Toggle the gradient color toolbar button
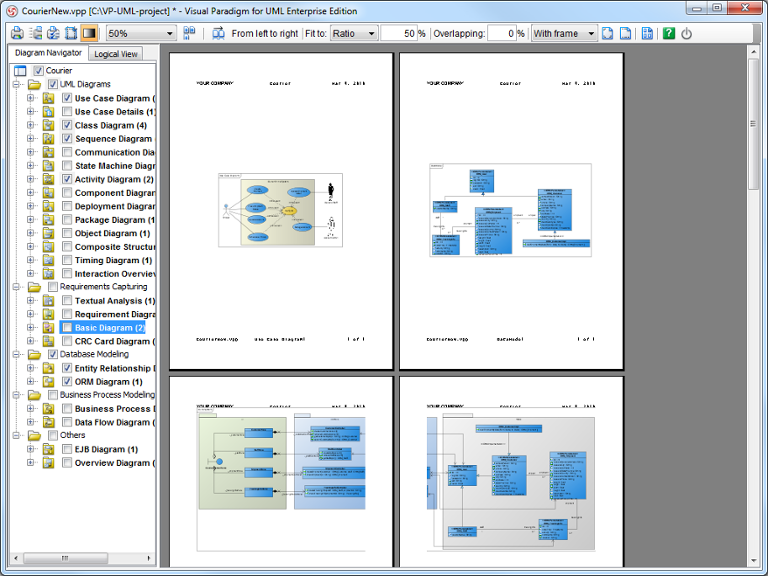Image resolution: width=768 pixels, height=576 pixels. (89, 33)
